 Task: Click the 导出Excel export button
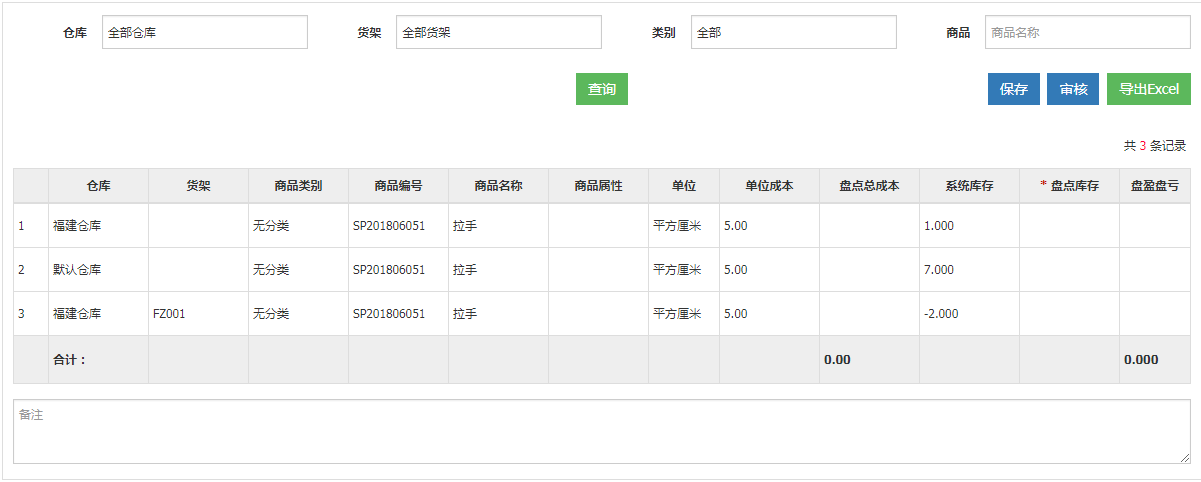point(1149,89)
